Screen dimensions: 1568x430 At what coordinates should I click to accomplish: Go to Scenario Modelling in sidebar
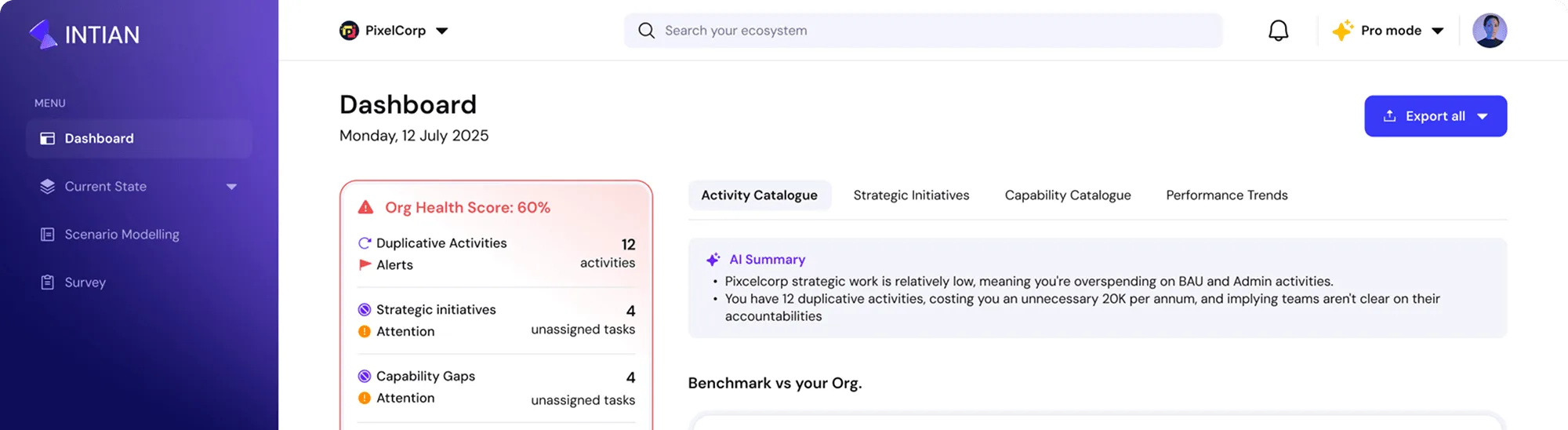pos(122,235)
